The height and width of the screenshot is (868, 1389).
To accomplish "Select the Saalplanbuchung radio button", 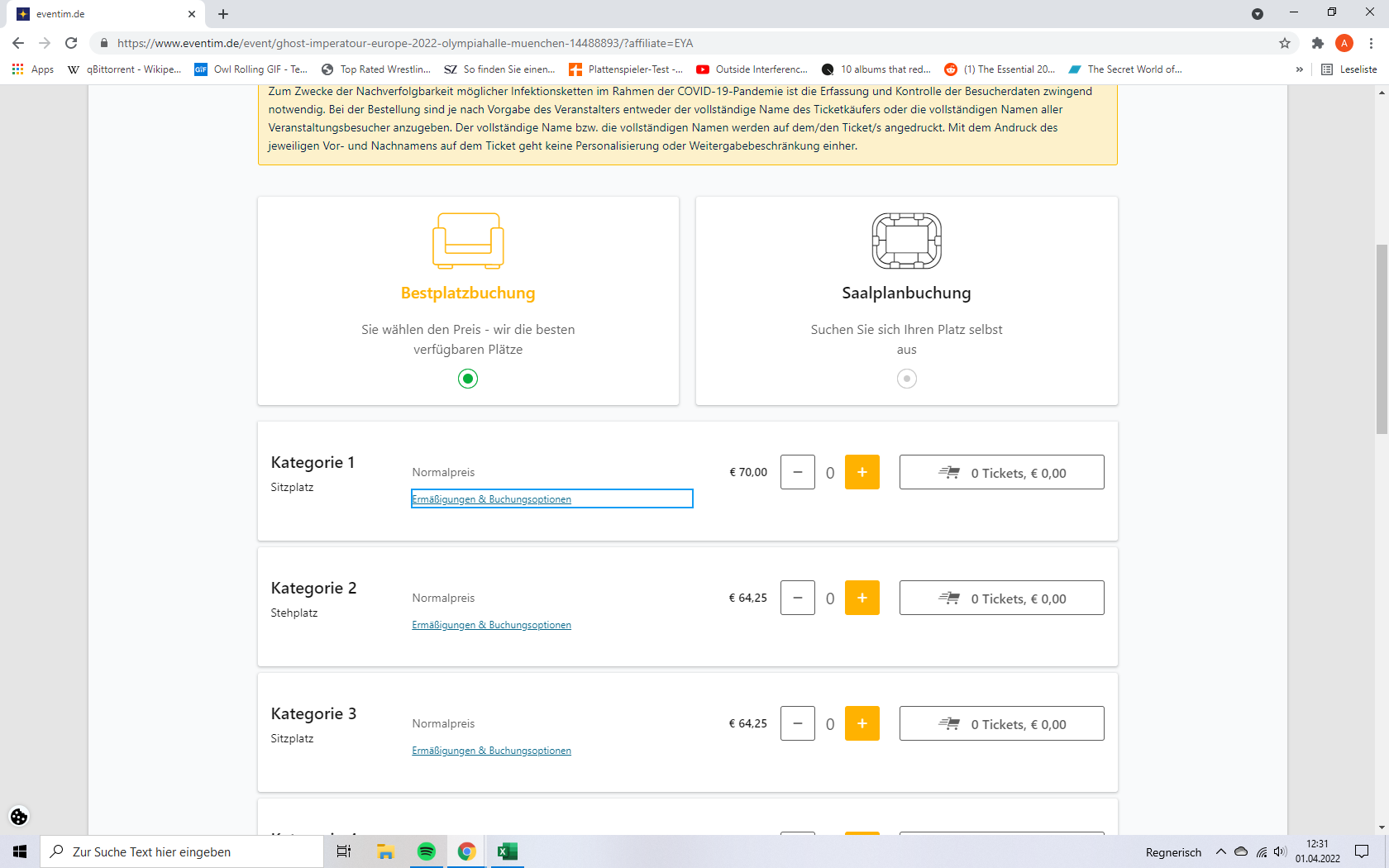I will 907,379.
